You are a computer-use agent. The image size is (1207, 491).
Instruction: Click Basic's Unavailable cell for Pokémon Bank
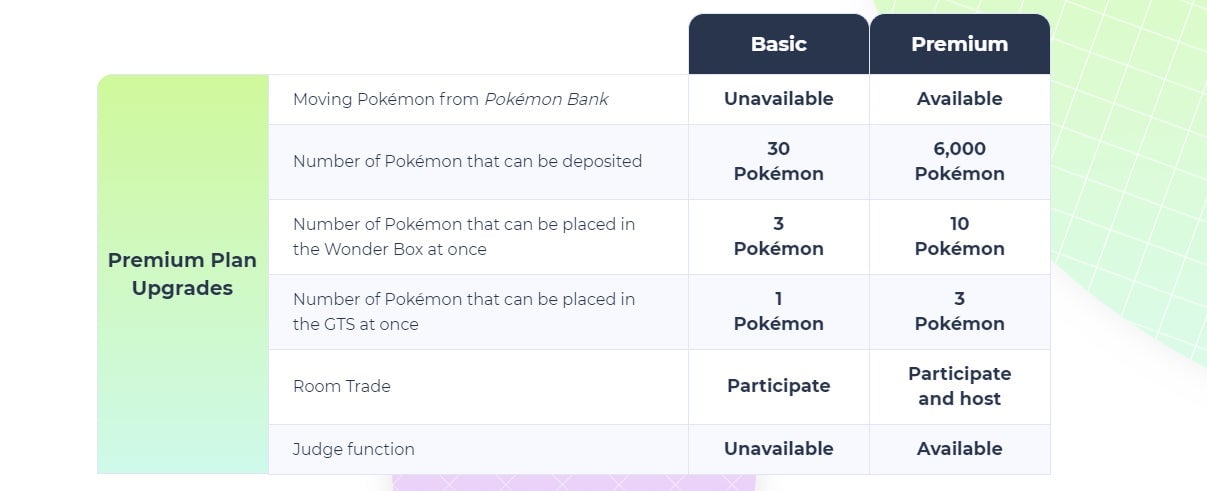coord(778,99)
